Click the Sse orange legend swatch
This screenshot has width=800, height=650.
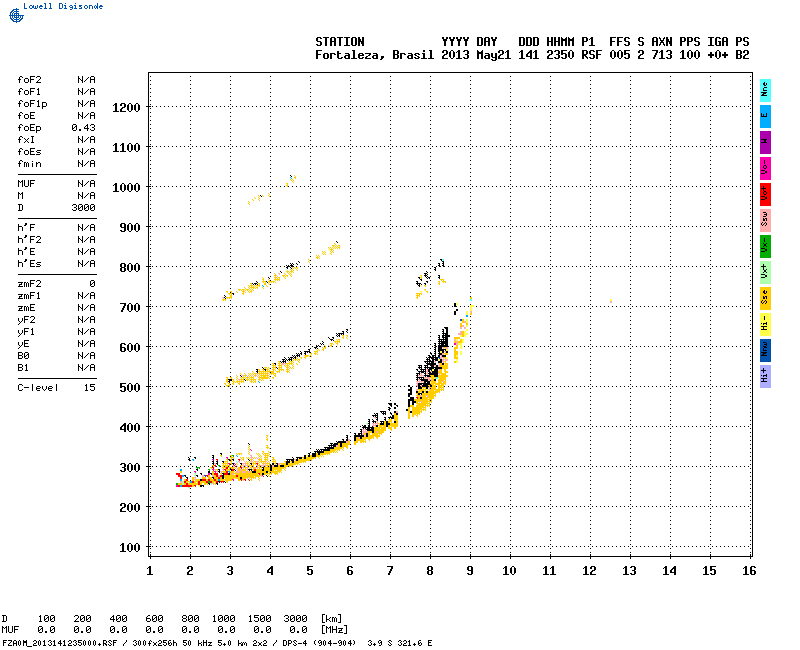[x=765, y=298]
